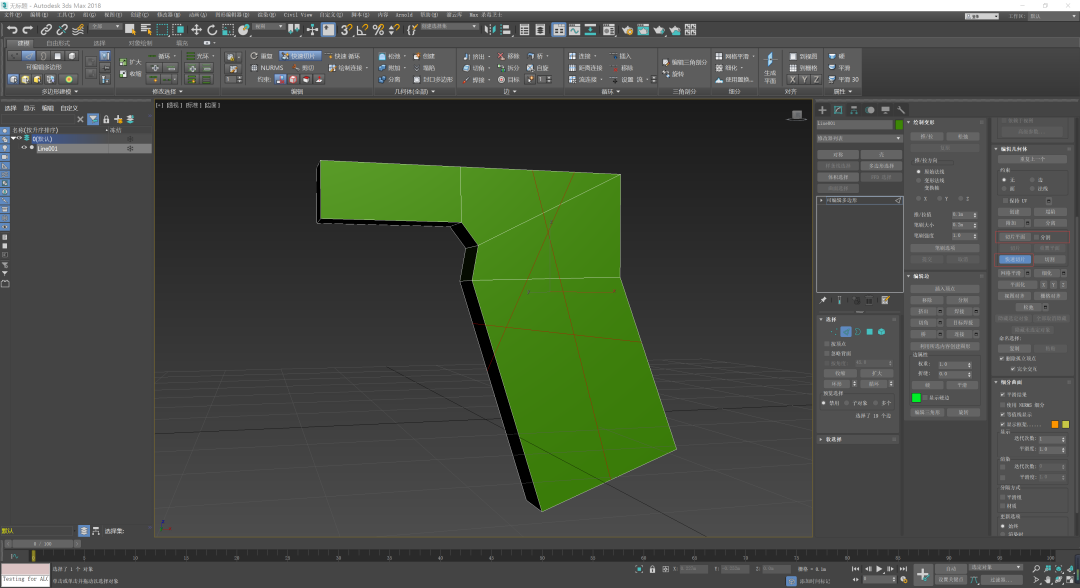
Task: Open the Arnold menu
Action: coord(404,14)
